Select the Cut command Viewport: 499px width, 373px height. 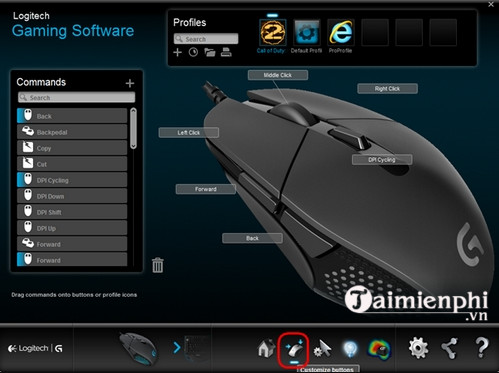pyautogui.click(x=72, y=164)
